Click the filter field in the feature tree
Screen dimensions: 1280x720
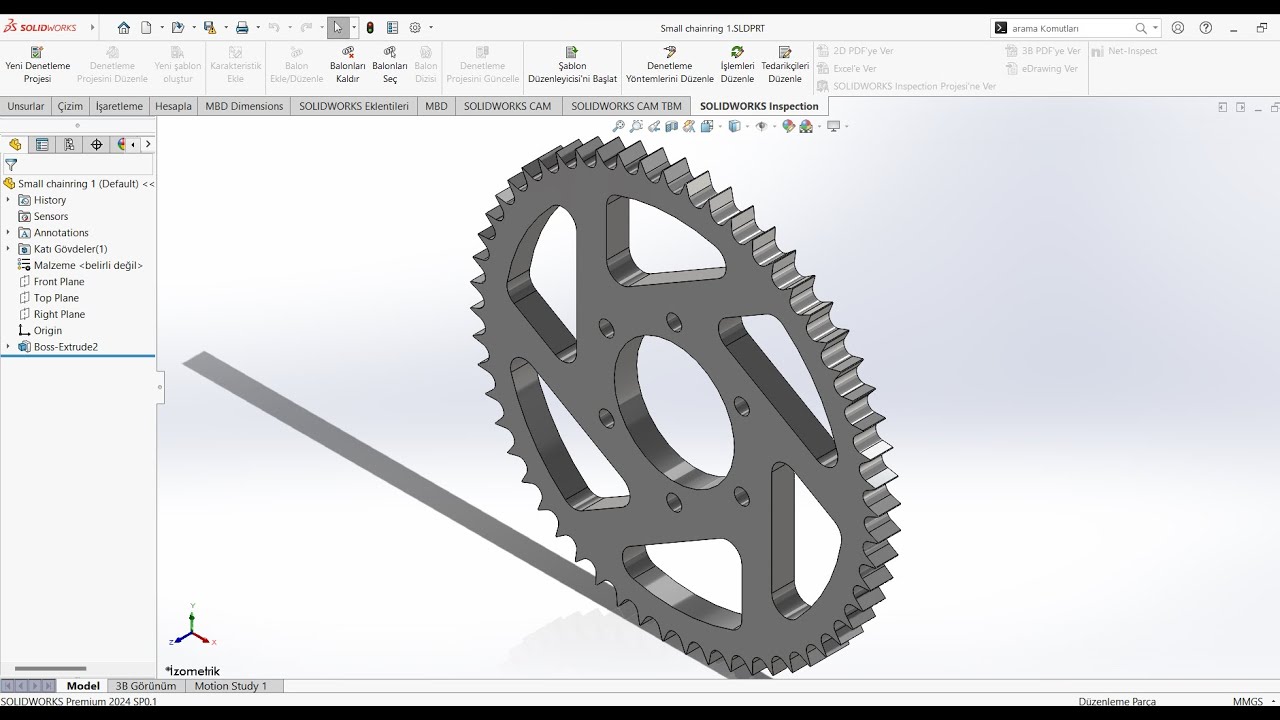(x=78, y=165)
